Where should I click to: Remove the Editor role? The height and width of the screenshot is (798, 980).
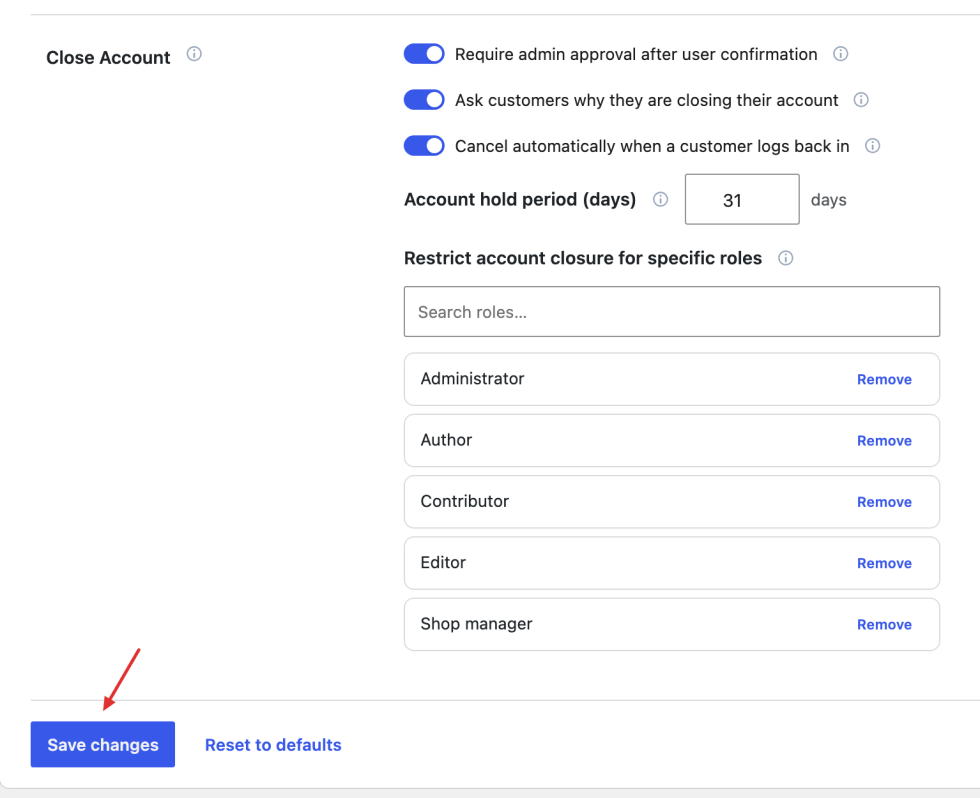point(884,563)
